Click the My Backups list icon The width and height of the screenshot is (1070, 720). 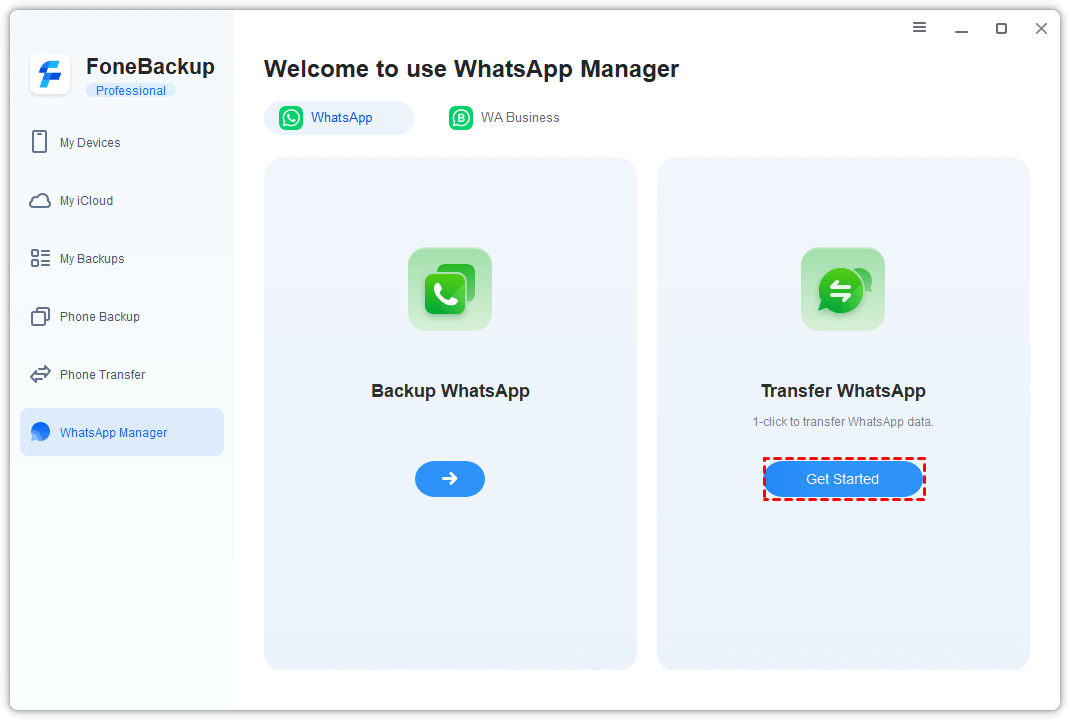(40, 258)
